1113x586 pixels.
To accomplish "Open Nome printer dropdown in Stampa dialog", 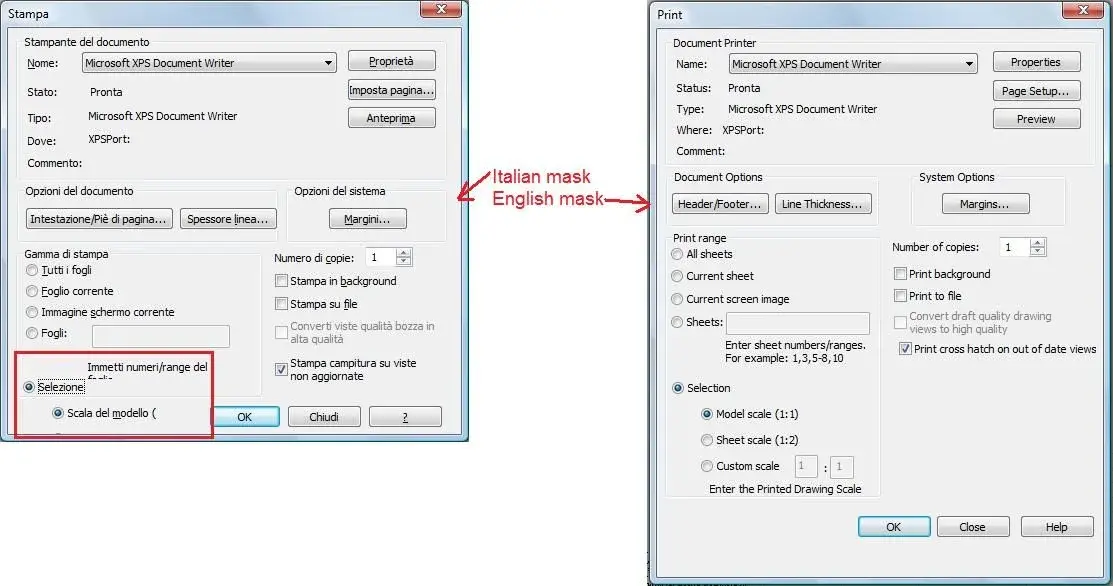I will coord(209,62).
